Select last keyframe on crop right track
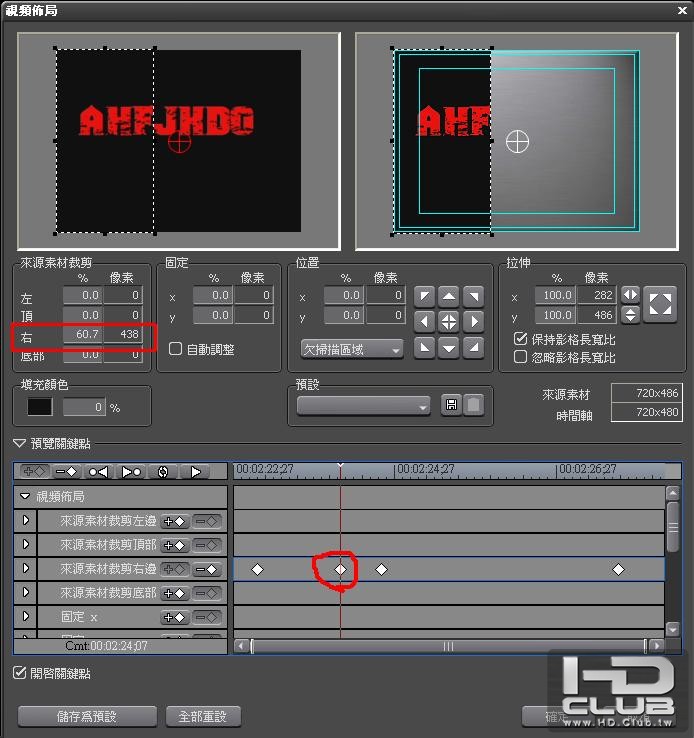The image size is (694, 738). 618,570
